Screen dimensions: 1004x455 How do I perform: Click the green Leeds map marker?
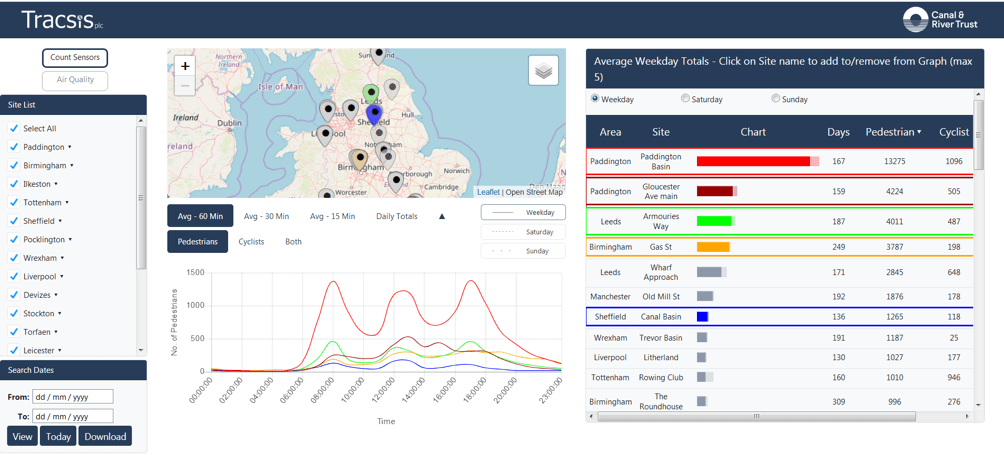coord(371,95)
